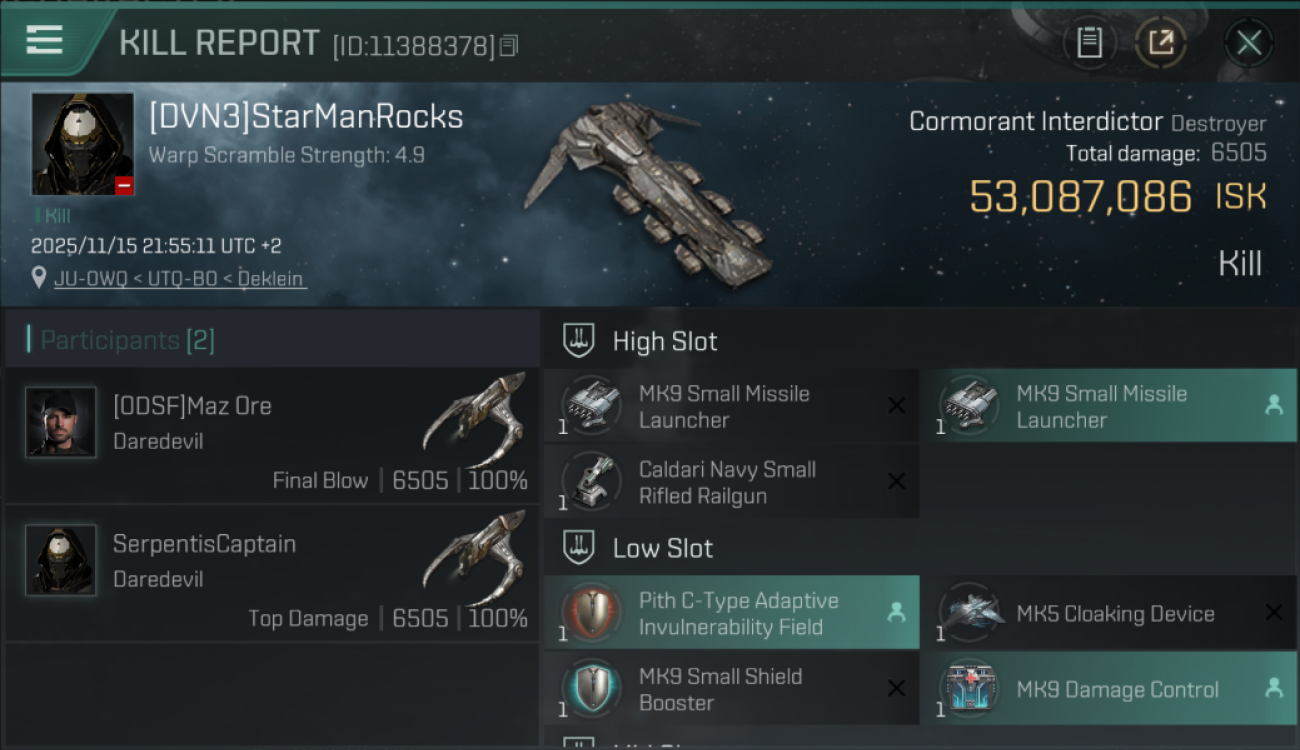Open the hamburger menu

45,41
